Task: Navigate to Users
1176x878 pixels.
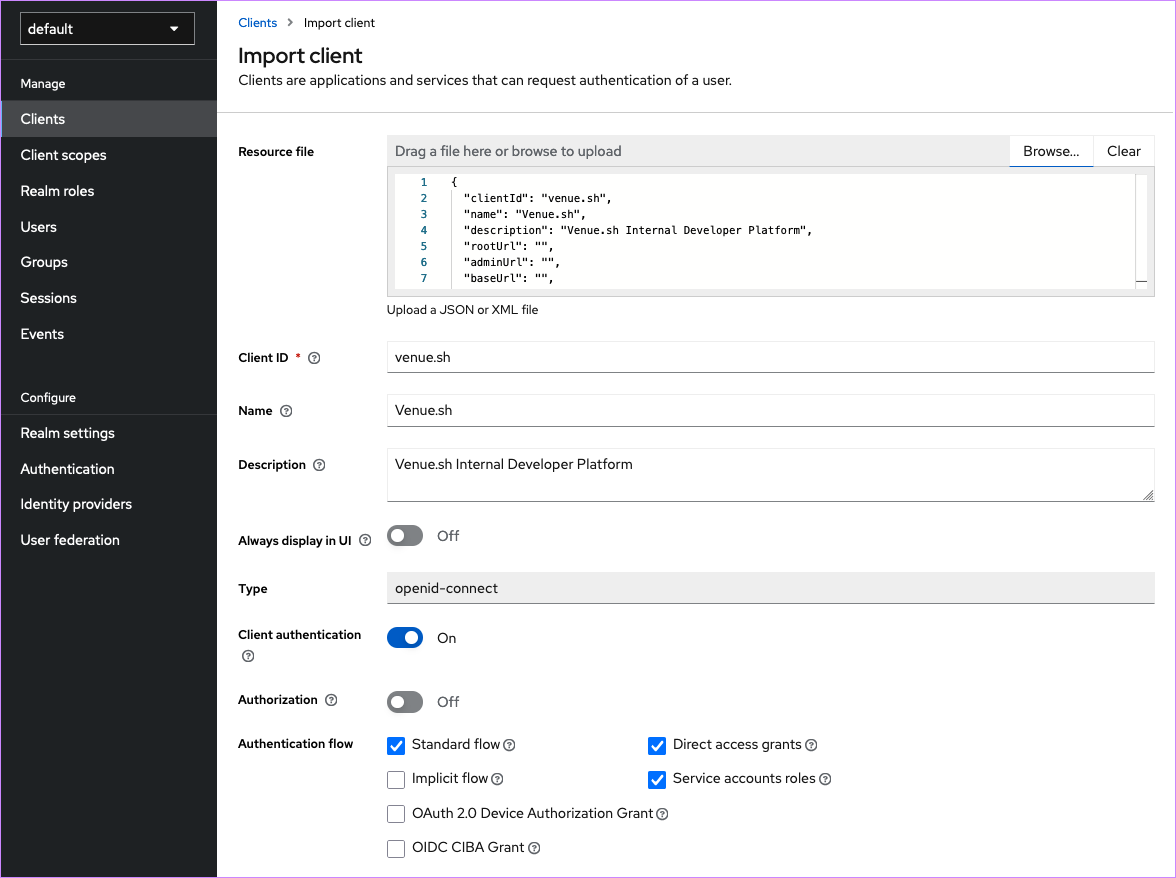Action: tap(109, 227)
